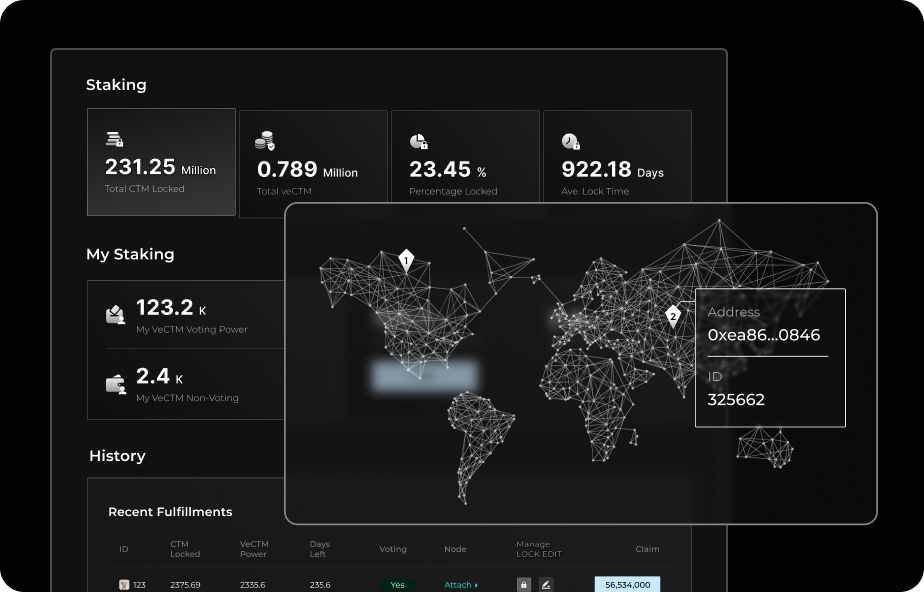The width and height of the screenshot is (924, 592).
Task: Open the Percentage Locked stat card
Action: (464, 162)
